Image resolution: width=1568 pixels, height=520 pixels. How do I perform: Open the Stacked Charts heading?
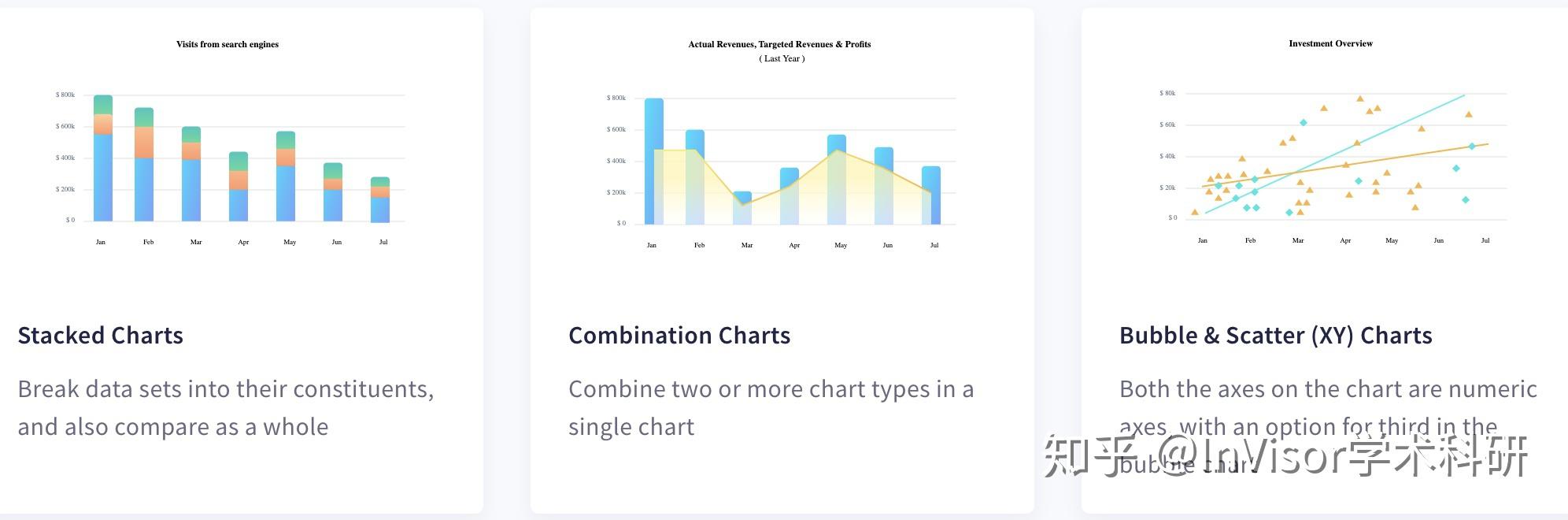(101, 336)
